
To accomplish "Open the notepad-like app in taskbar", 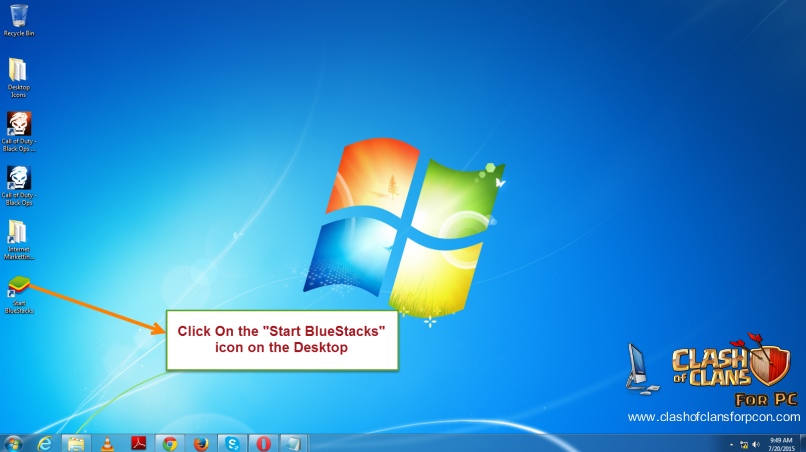I will click(x=294, y=443).
